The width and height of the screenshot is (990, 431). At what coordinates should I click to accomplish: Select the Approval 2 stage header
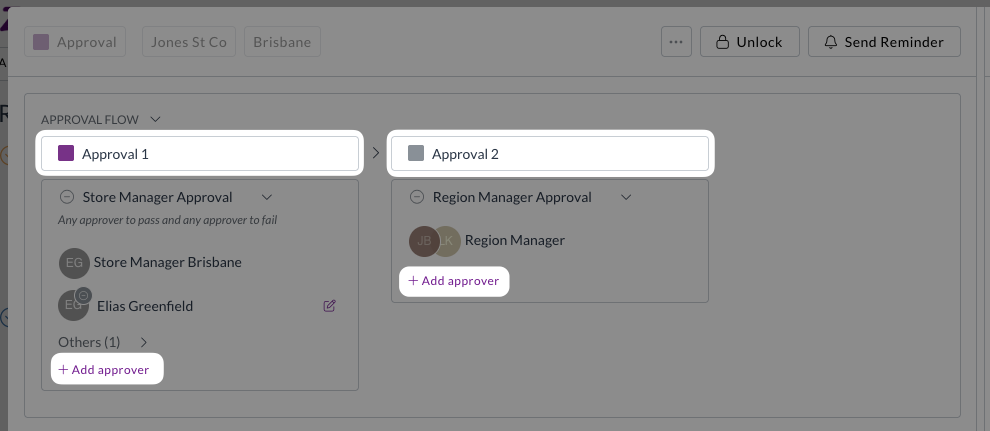tap(549, 154)
